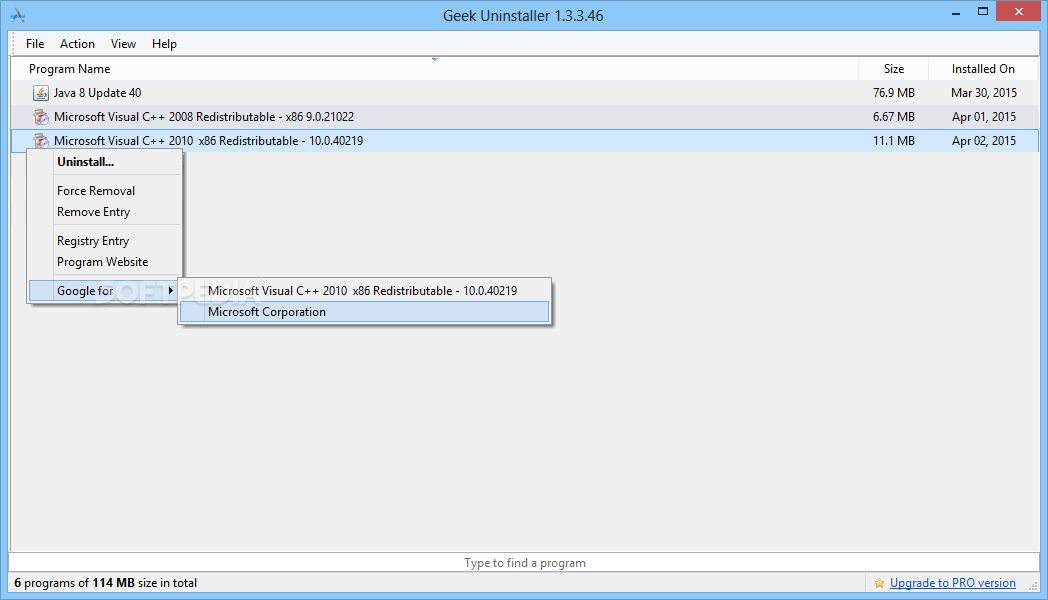Screen dimensions: 1048x600
Task: Click the Mar 30, 2015 install date
Action: point(984,93)
